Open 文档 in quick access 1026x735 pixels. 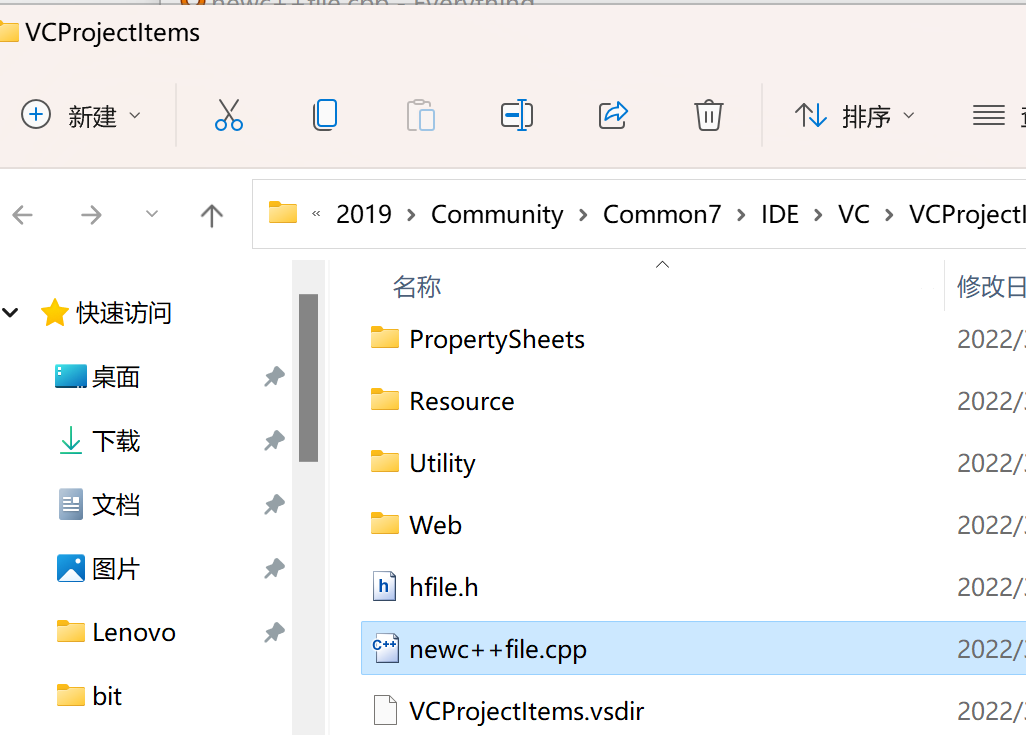pos(116,505)
